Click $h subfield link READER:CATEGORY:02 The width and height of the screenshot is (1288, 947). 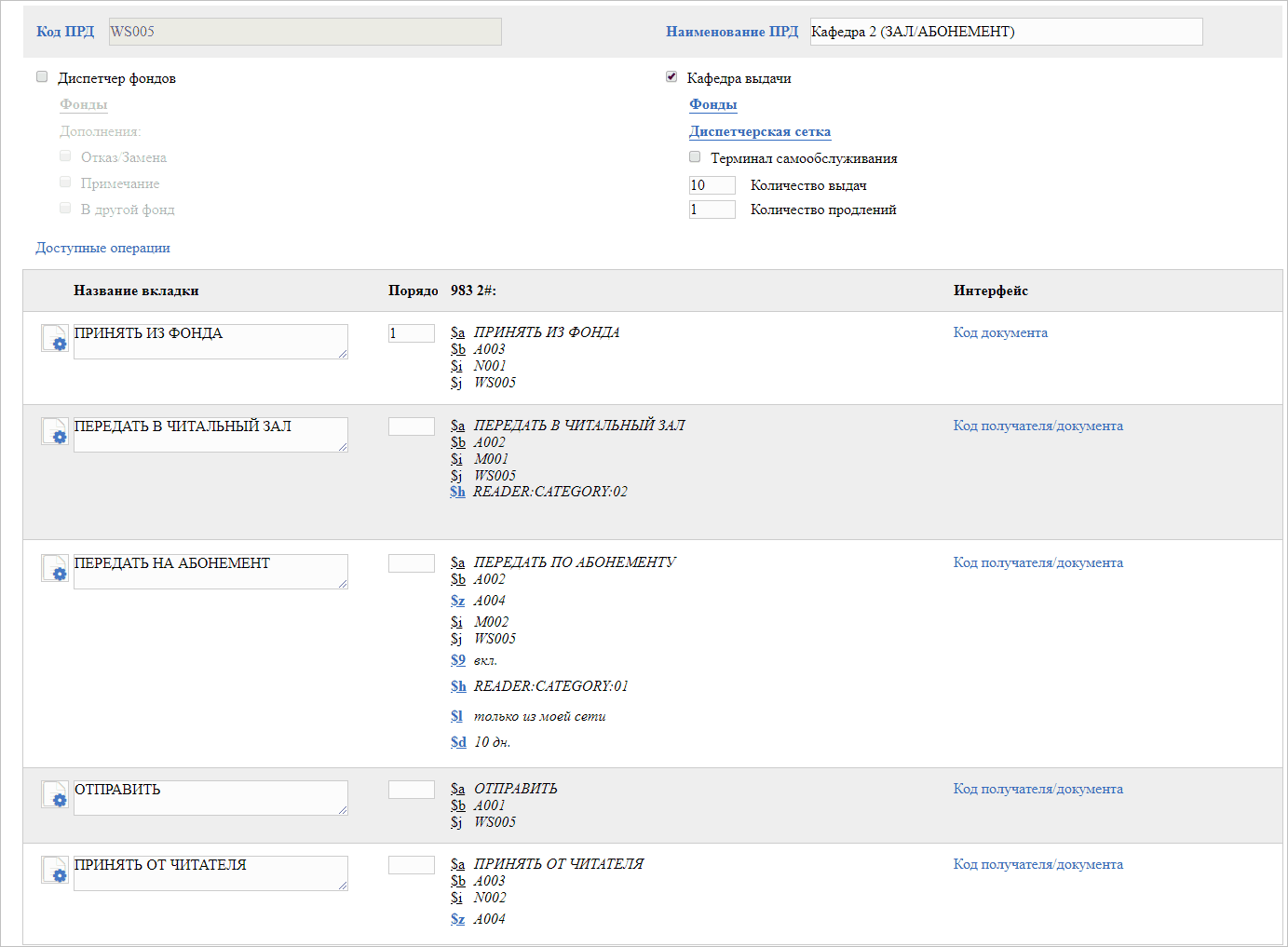tap(457, 492)
